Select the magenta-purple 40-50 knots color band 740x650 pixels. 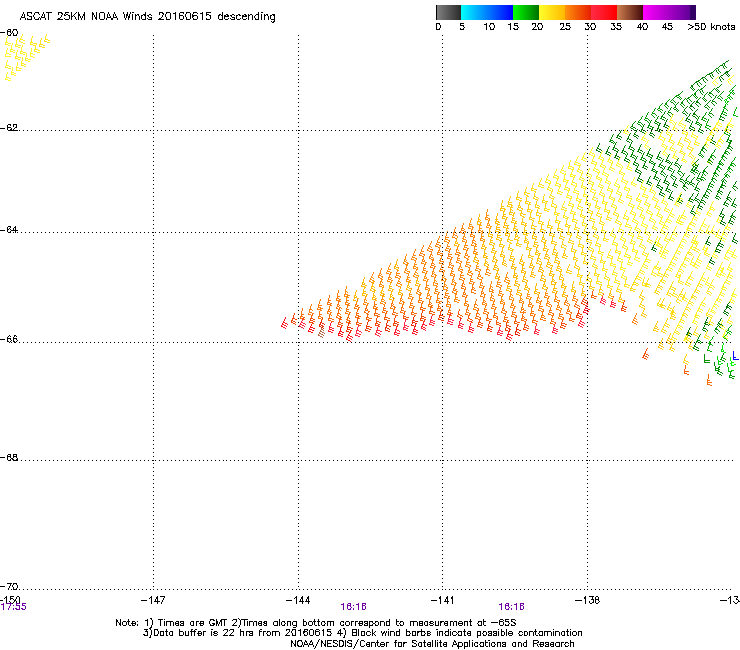669,12
